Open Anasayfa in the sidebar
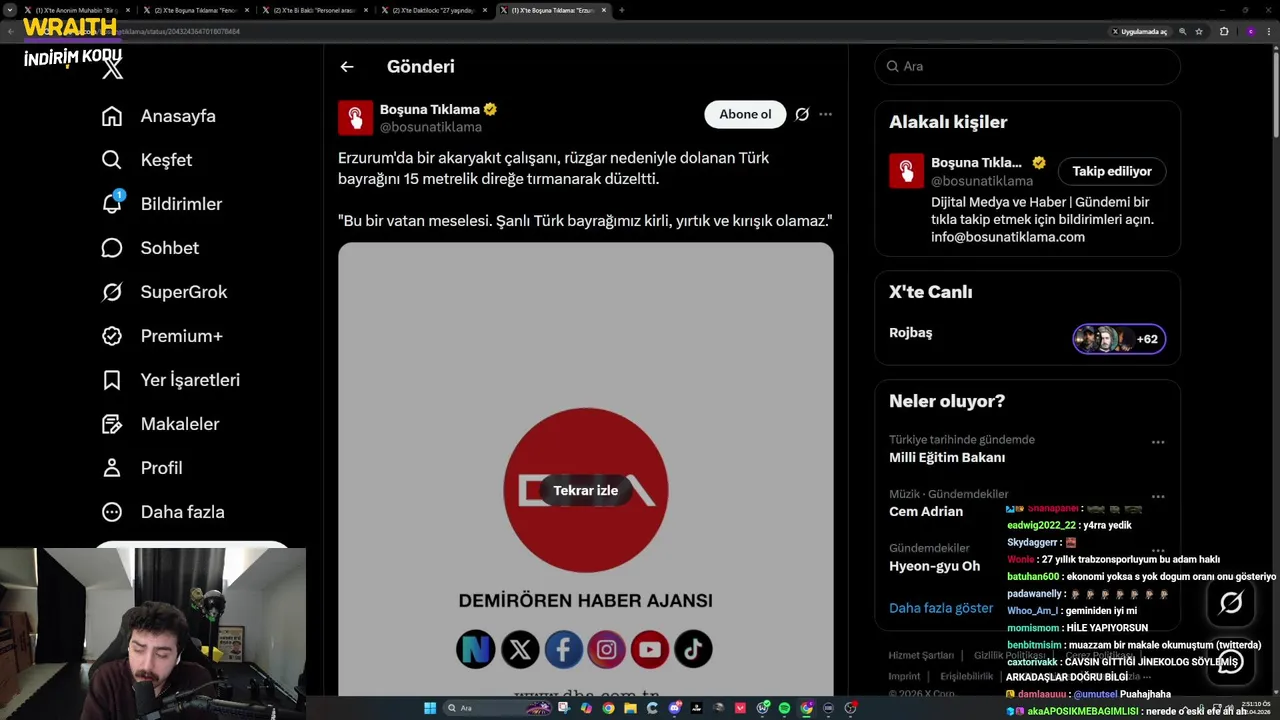Screen dimensions: 1280x720 click(x=160, y=116)
